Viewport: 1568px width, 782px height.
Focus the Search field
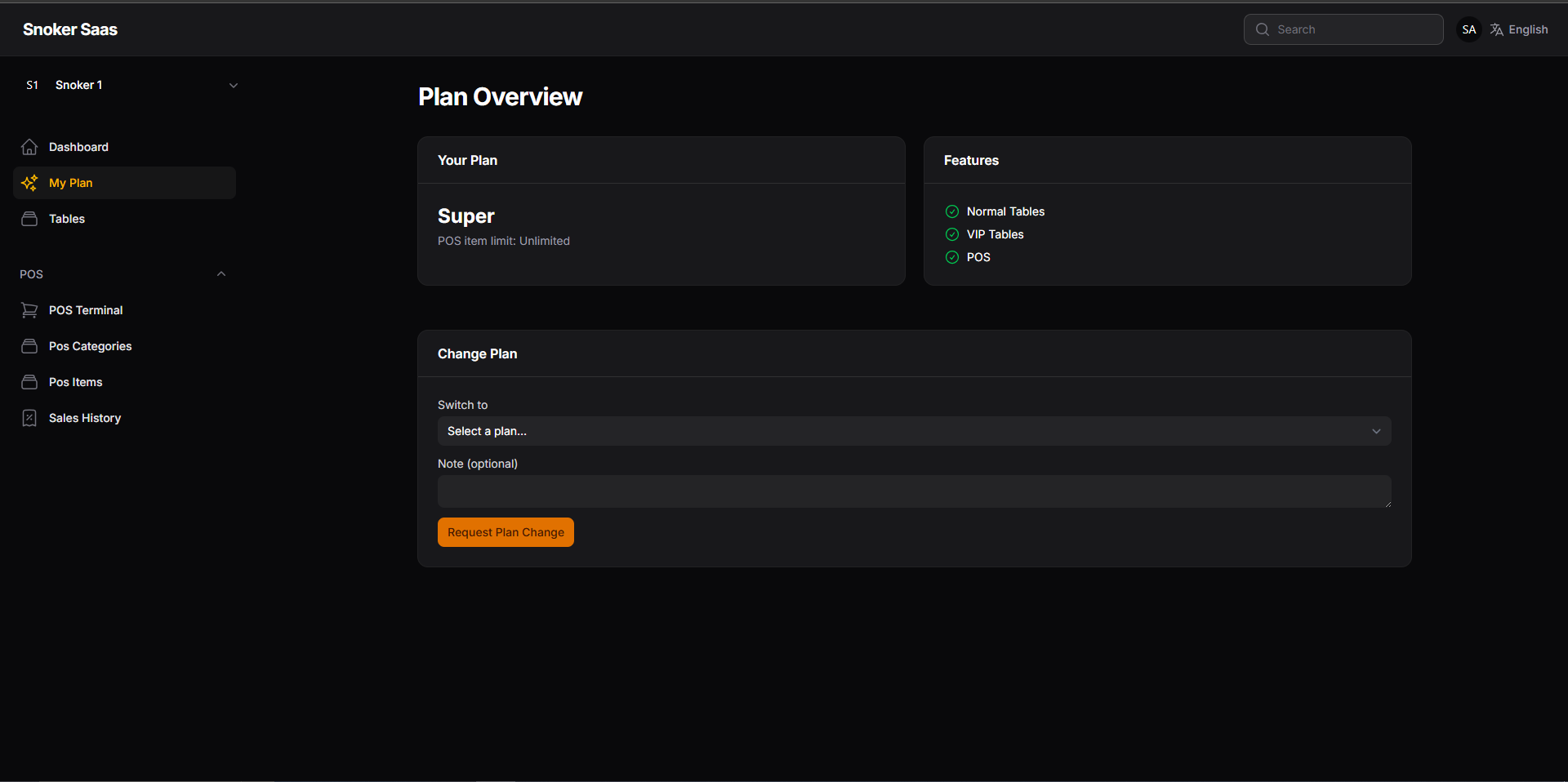1343,29
